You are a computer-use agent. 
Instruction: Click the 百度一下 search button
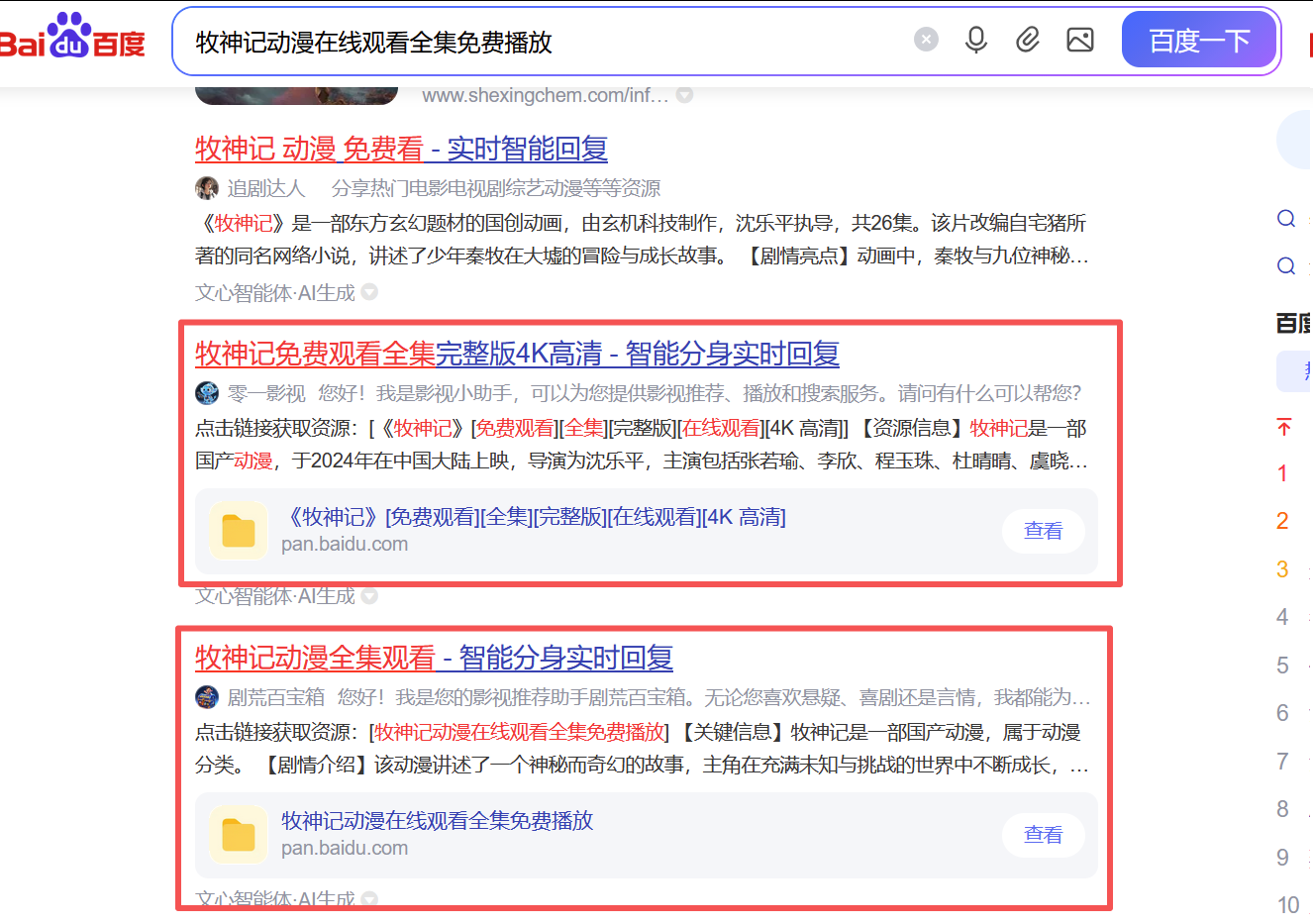1199,39
